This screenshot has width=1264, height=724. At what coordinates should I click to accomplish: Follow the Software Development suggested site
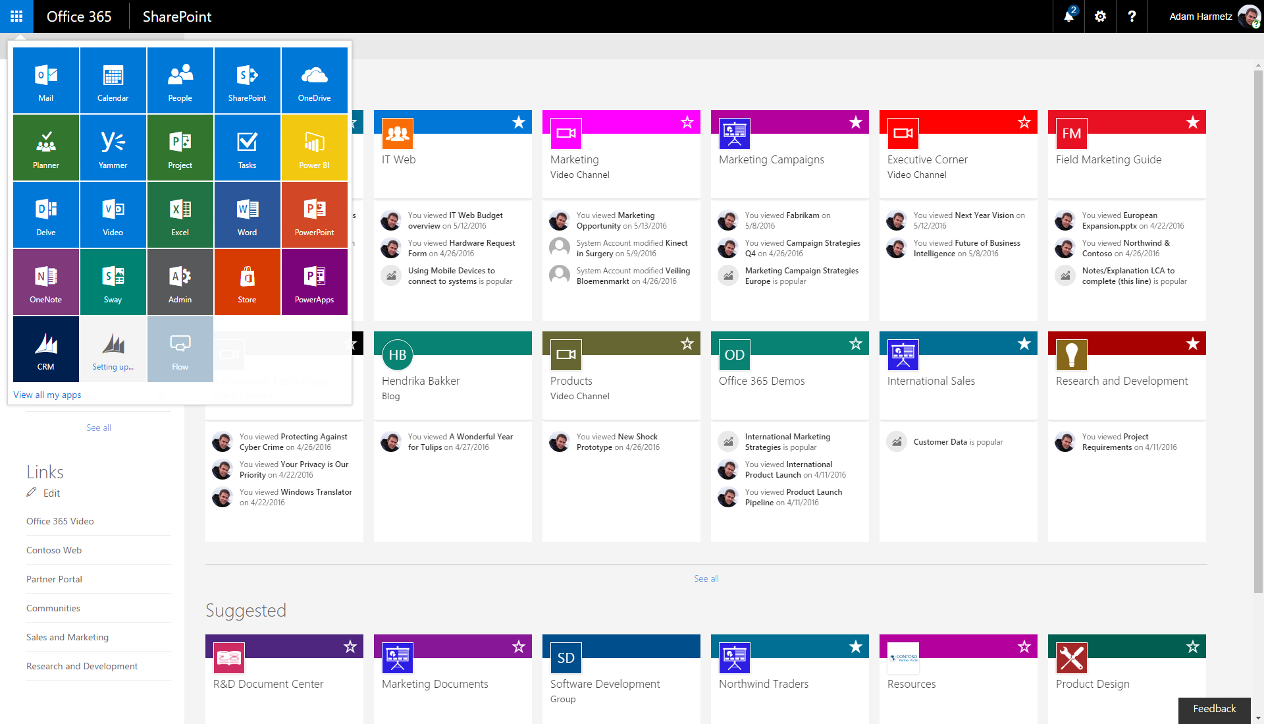(x=687, y=647)
